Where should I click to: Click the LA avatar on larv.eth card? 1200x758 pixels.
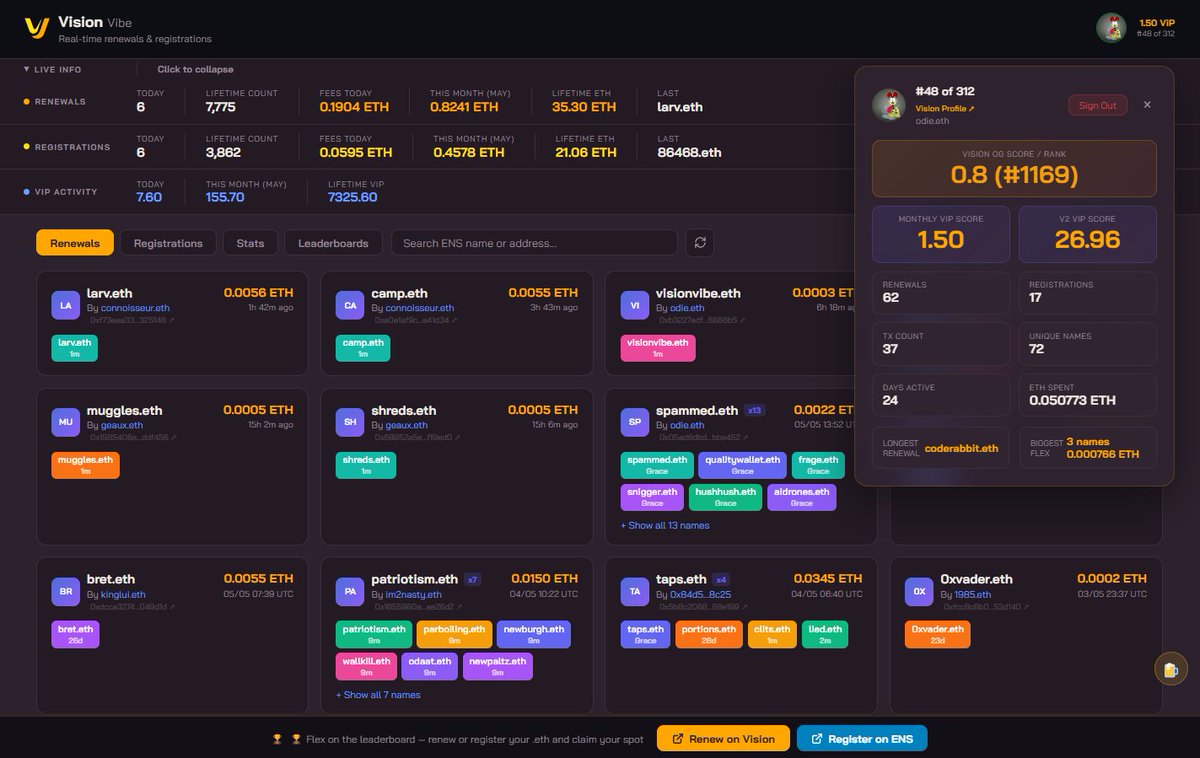tap(65, 305)
